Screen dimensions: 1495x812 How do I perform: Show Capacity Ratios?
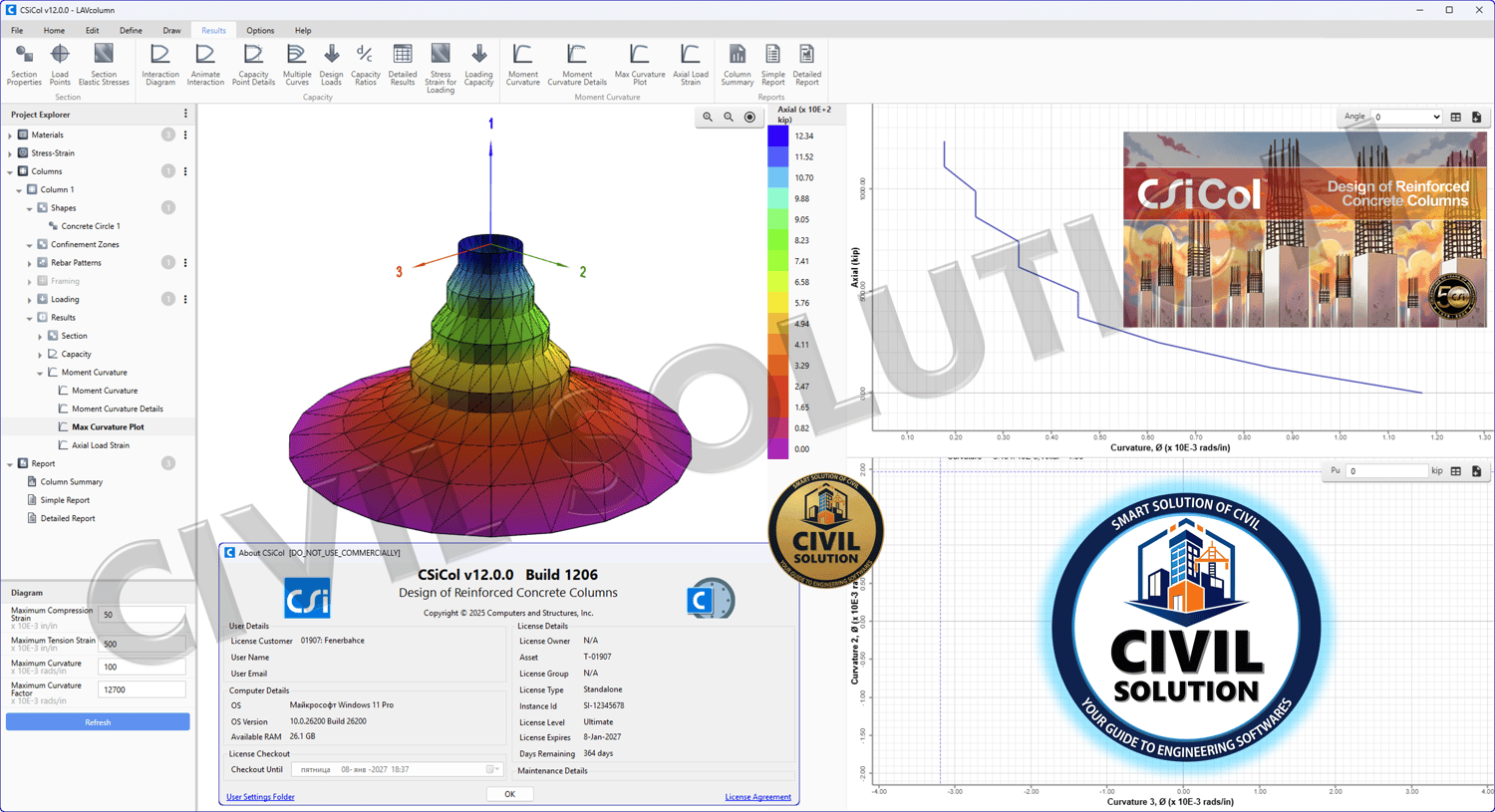[x=366, y=65]
